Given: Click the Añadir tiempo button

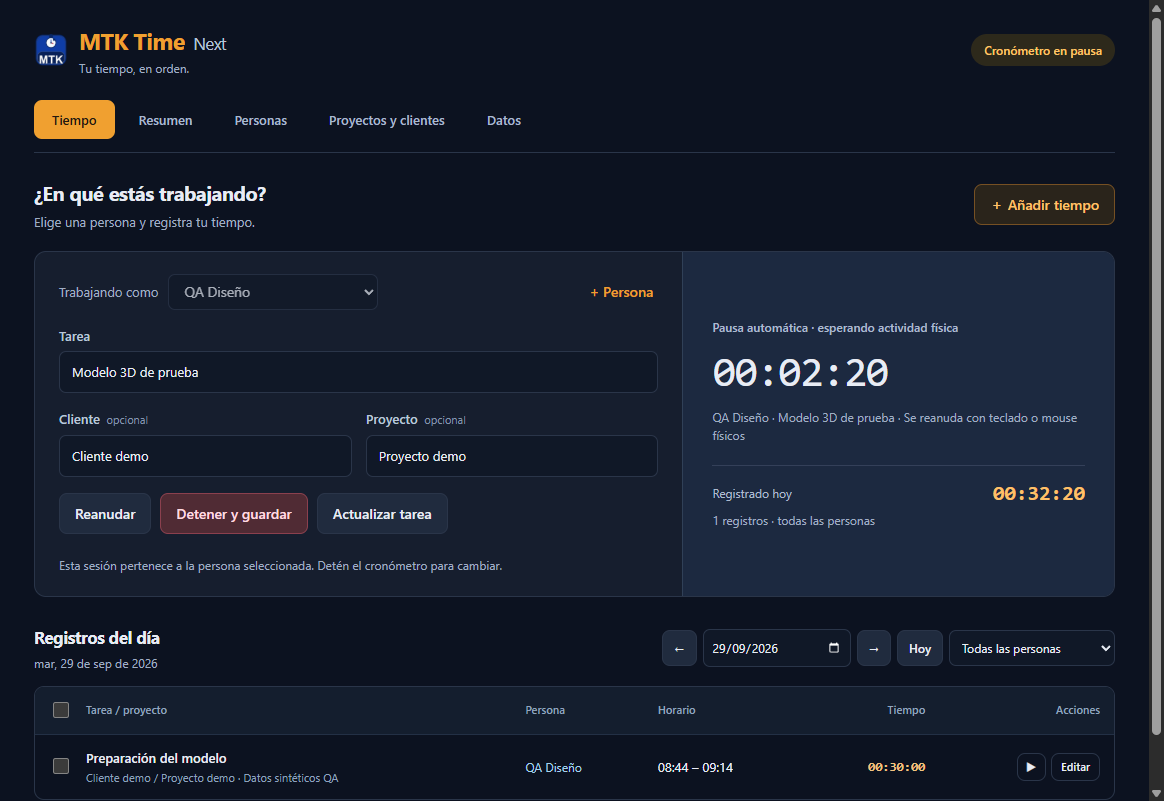Looking at the screenshot, I should (x=1044, y=204).
